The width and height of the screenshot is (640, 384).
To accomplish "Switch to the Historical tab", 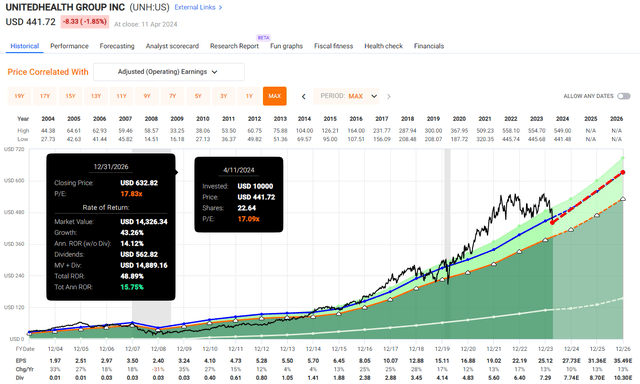I will pos(24,46).
